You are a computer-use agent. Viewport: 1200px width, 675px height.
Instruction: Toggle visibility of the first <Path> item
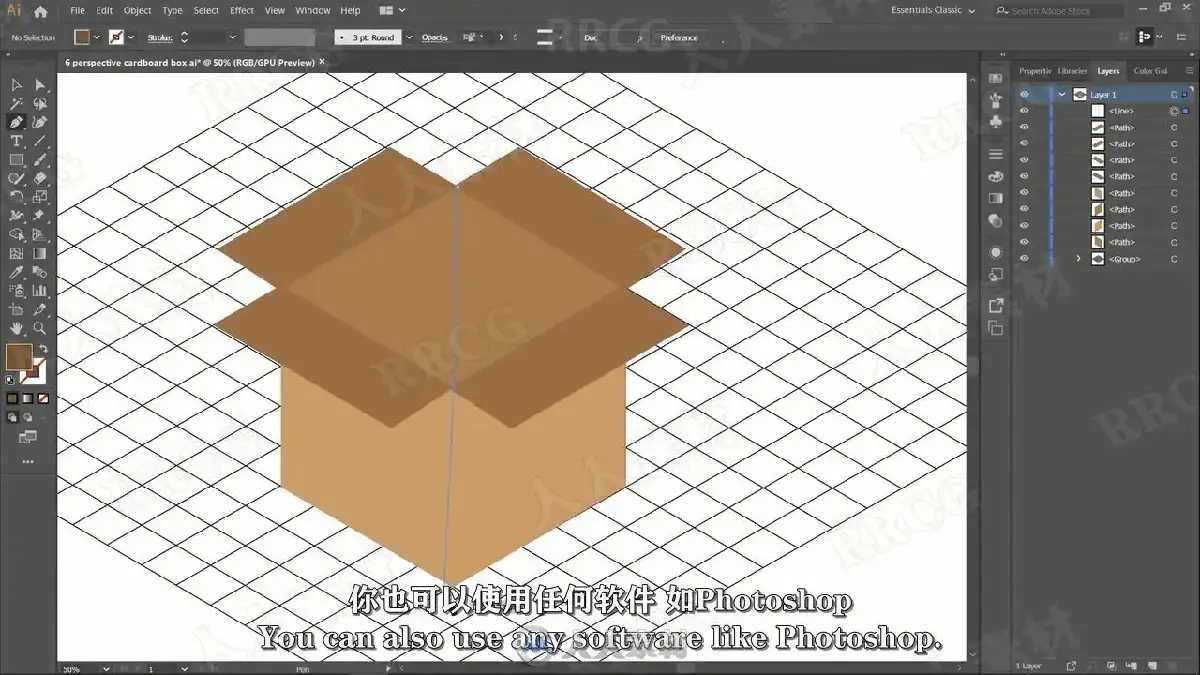1024,127
